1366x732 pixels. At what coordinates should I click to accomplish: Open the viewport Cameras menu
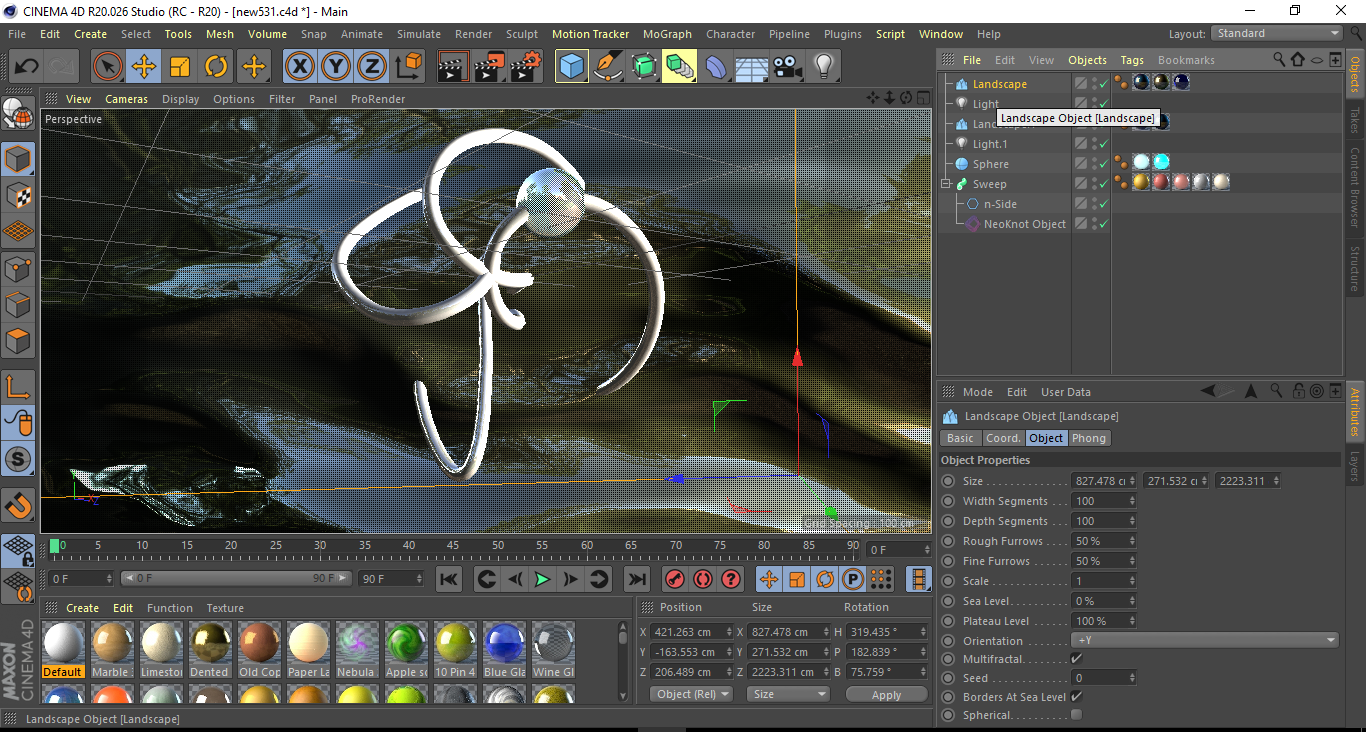tap(126, 99)
